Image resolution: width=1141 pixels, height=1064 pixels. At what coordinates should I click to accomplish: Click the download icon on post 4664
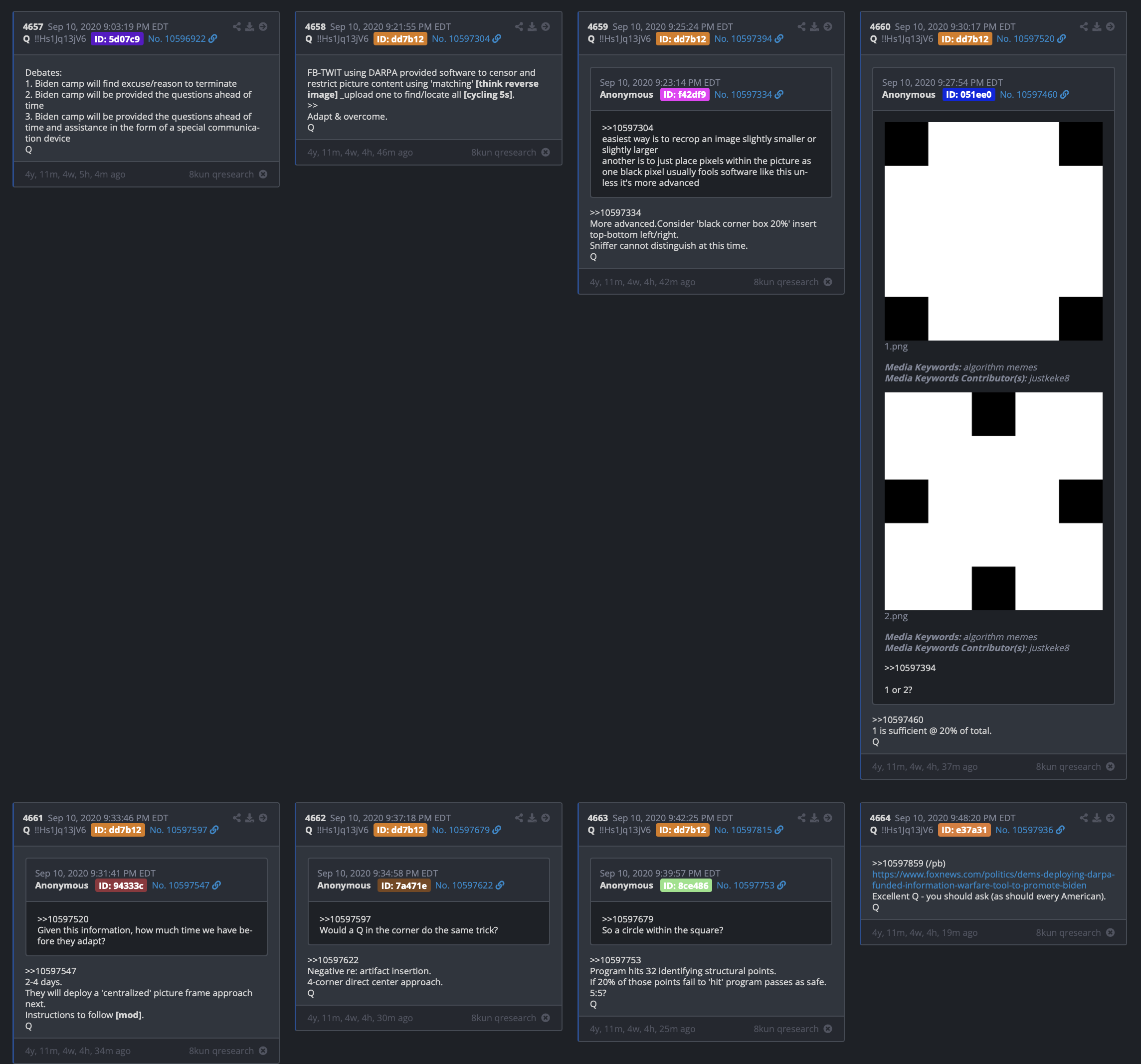(1097, 818)
